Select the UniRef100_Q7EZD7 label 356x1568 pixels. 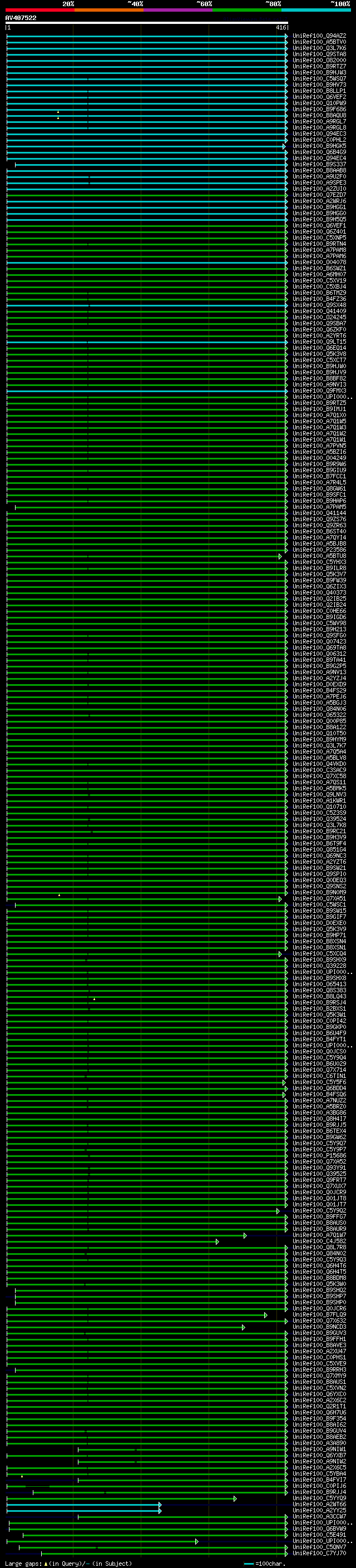[319, 195]
